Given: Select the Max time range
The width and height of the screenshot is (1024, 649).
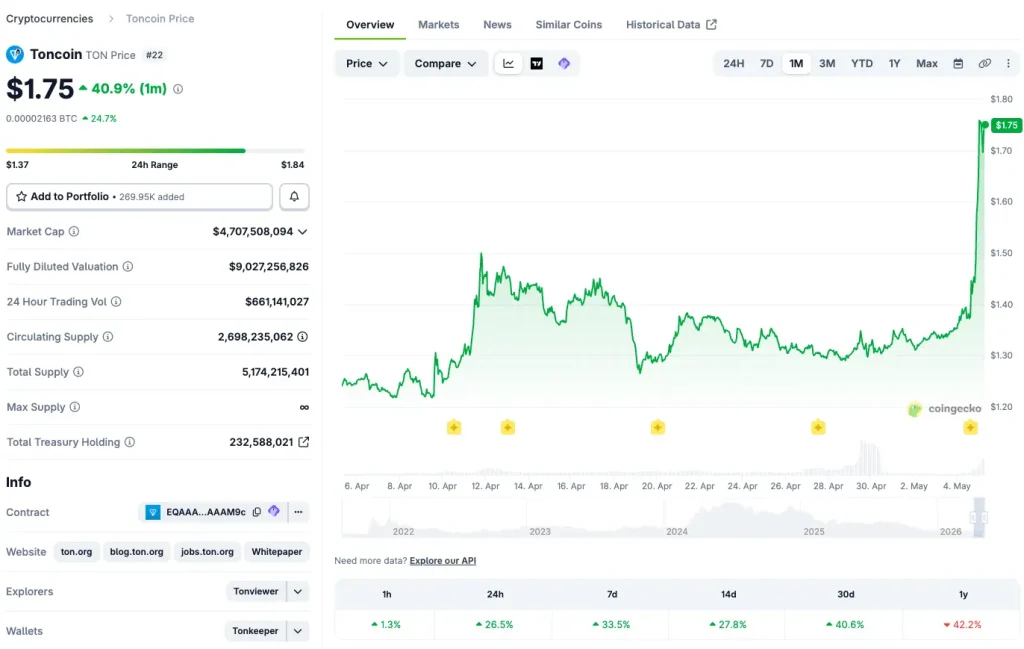Looking at the screenshot, I should 927,63.
